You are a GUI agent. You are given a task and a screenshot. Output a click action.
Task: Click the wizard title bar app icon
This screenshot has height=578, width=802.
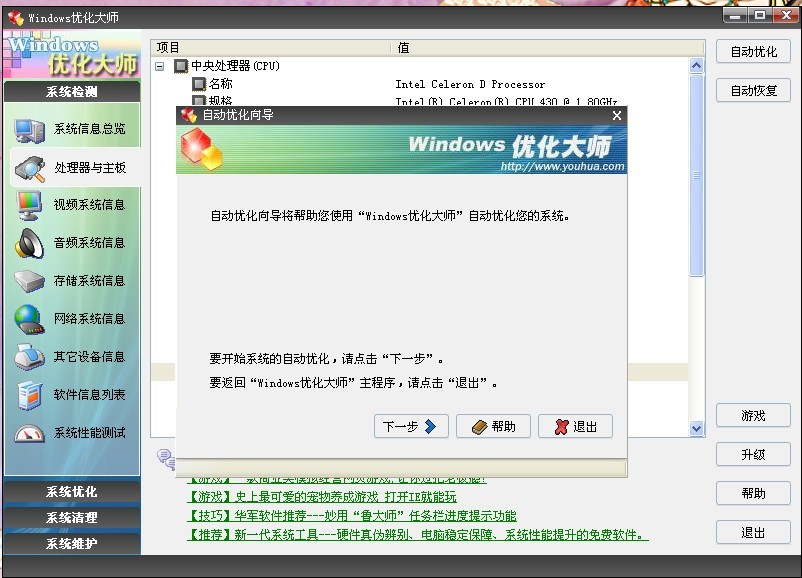point(189,115)
